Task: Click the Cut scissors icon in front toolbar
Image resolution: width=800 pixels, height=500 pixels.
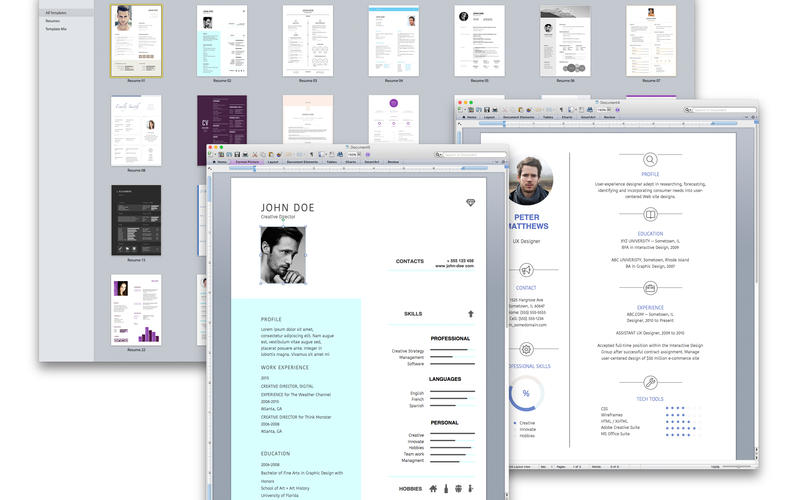Action: pos(255,155)
